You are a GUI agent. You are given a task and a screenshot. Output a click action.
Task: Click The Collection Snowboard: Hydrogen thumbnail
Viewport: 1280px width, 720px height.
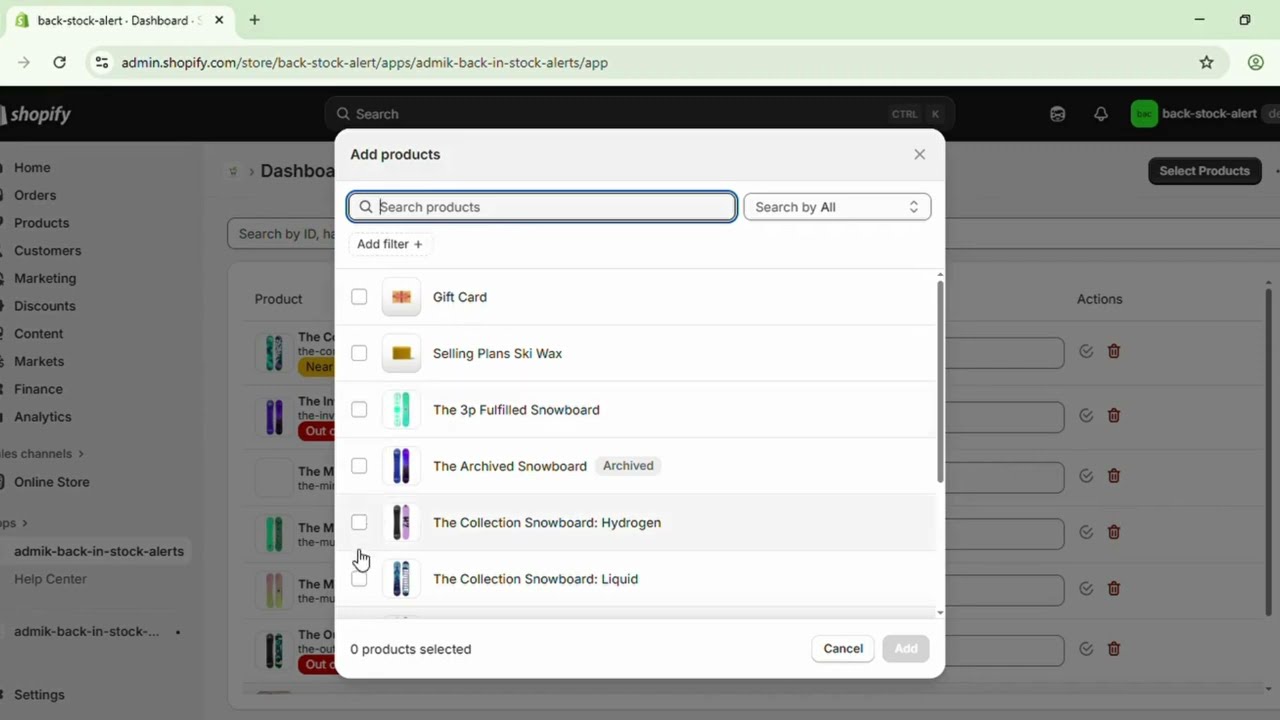tap(401, 522)
